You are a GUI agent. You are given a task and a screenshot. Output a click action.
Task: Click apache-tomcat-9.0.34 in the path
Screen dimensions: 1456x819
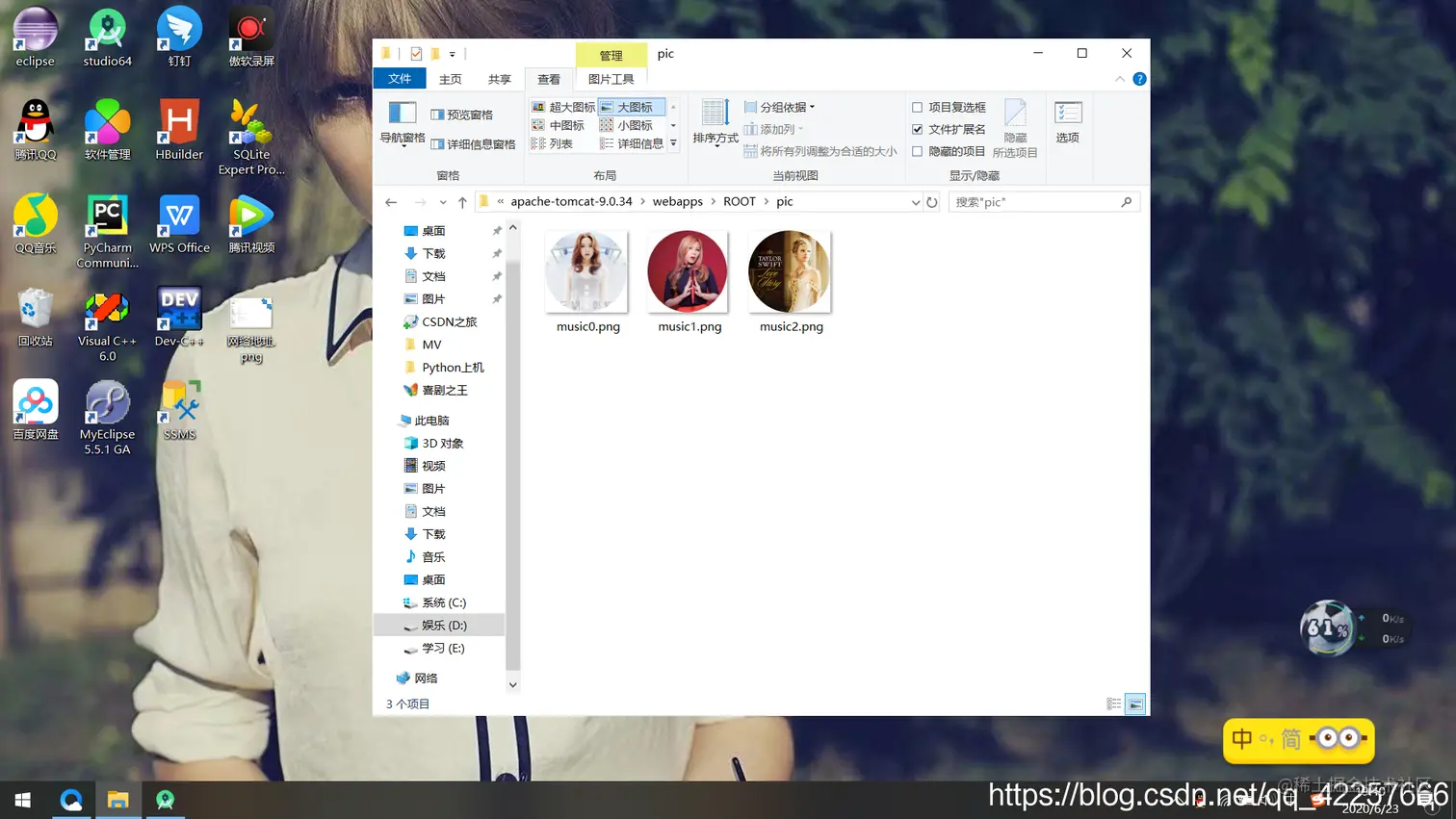click(x=571, y=202)
